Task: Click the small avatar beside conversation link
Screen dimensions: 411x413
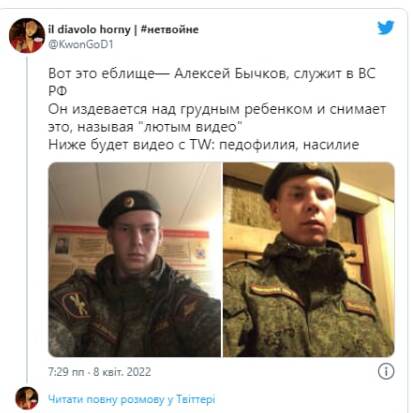Action: 27,398
